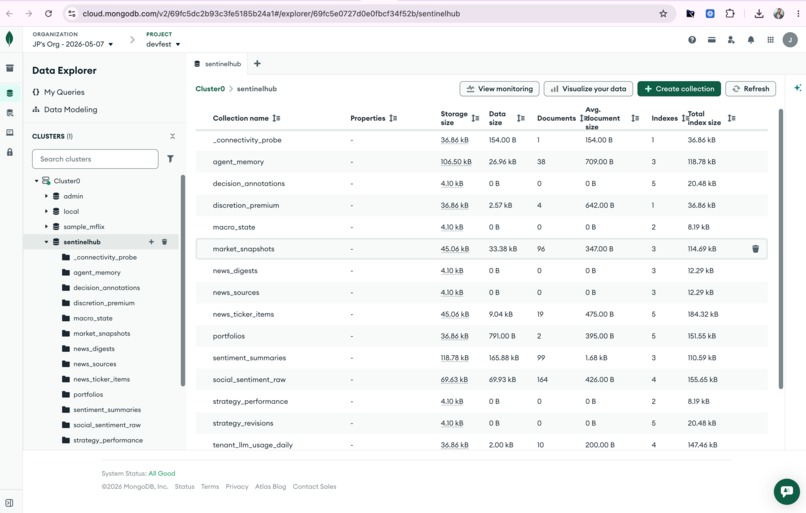The image size is (806, 513).
Task: Click the Terms footer link
Action: [210, 486]
